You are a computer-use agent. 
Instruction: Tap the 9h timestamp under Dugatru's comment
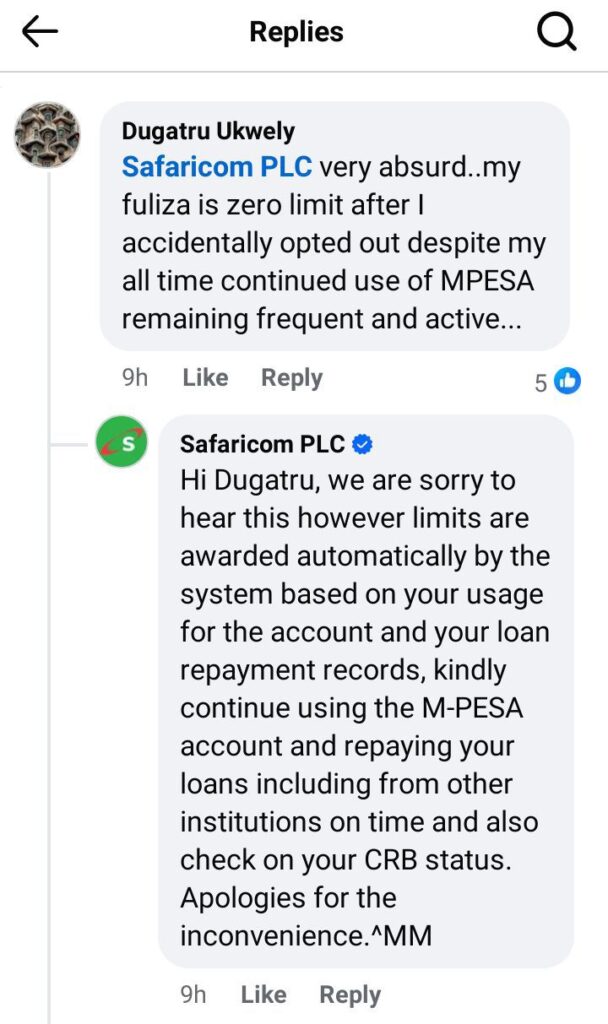pyautogui.click(x=135, y=378)
